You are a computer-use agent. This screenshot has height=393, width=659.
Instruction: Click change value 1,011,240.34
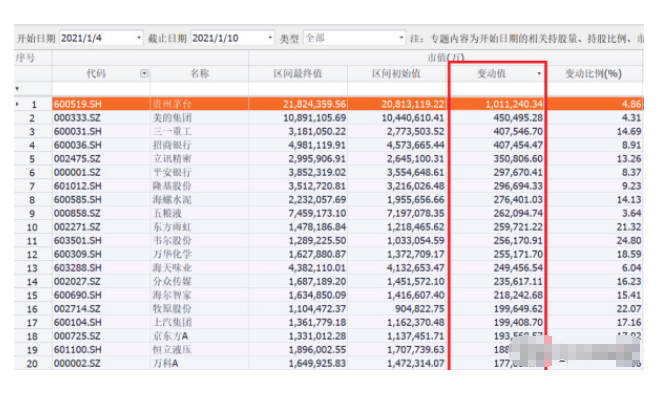pos(514,104)
